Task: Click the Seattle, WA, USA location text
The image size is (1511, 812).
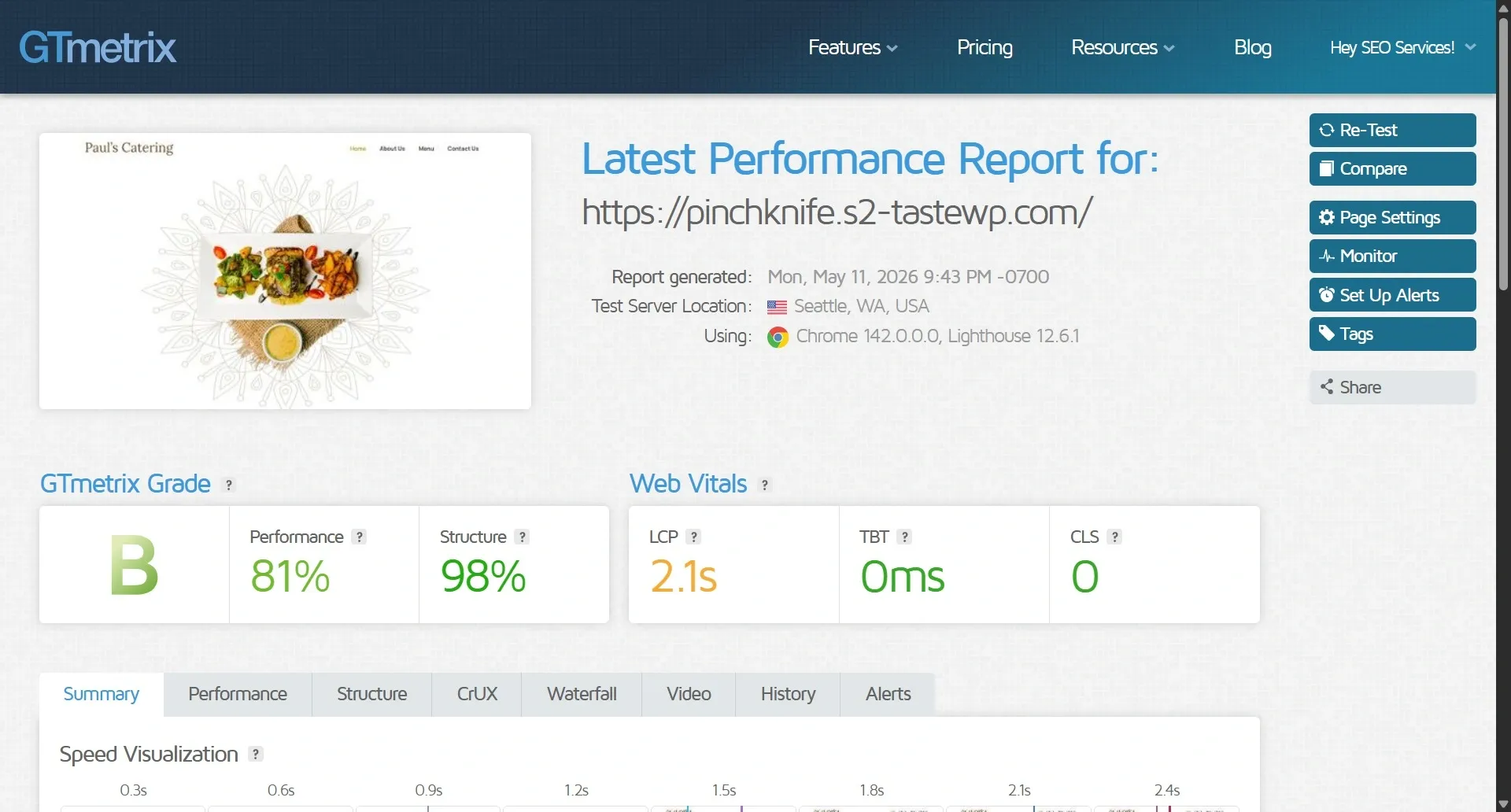Action: pyautogui.click(x=862, y=306)
